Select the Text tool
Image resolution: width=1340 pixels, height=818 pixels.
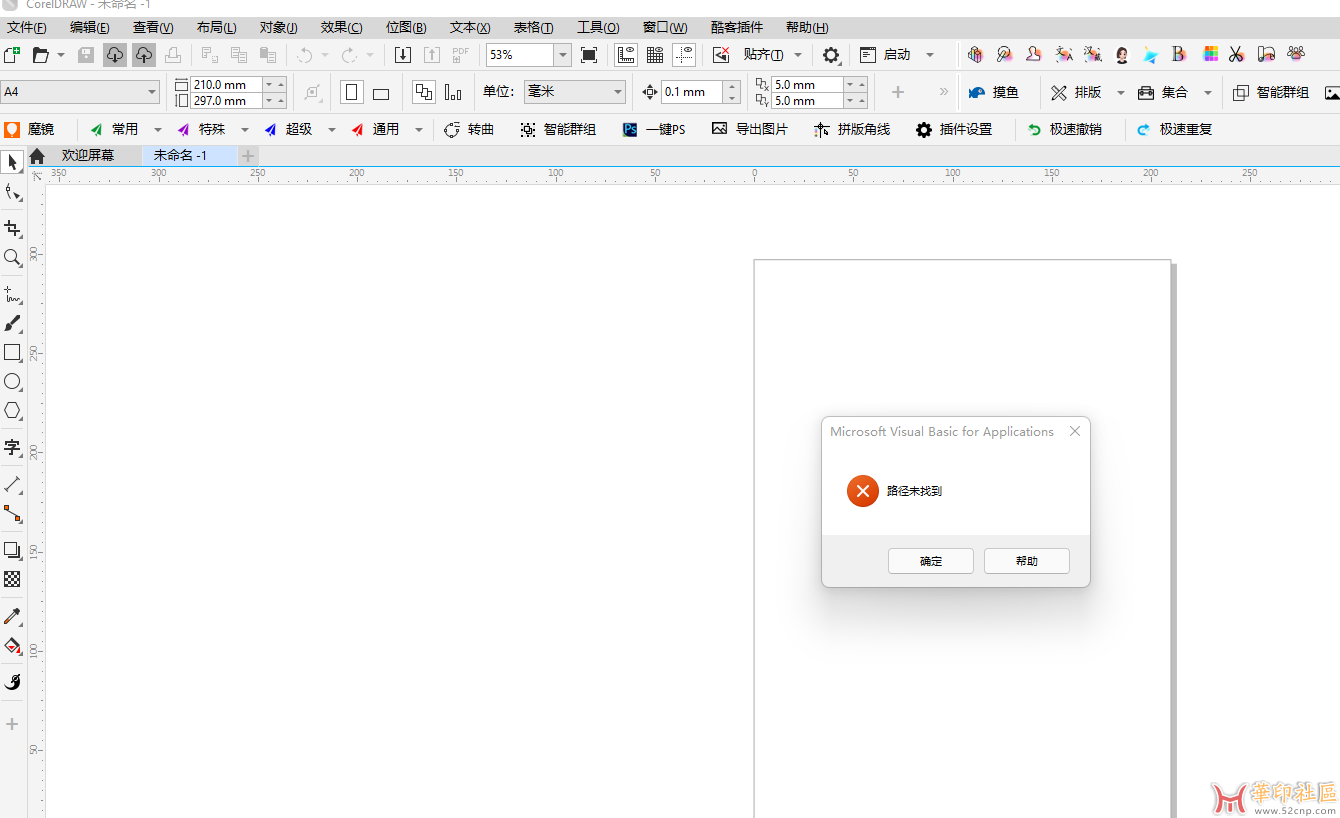(13, 447)
